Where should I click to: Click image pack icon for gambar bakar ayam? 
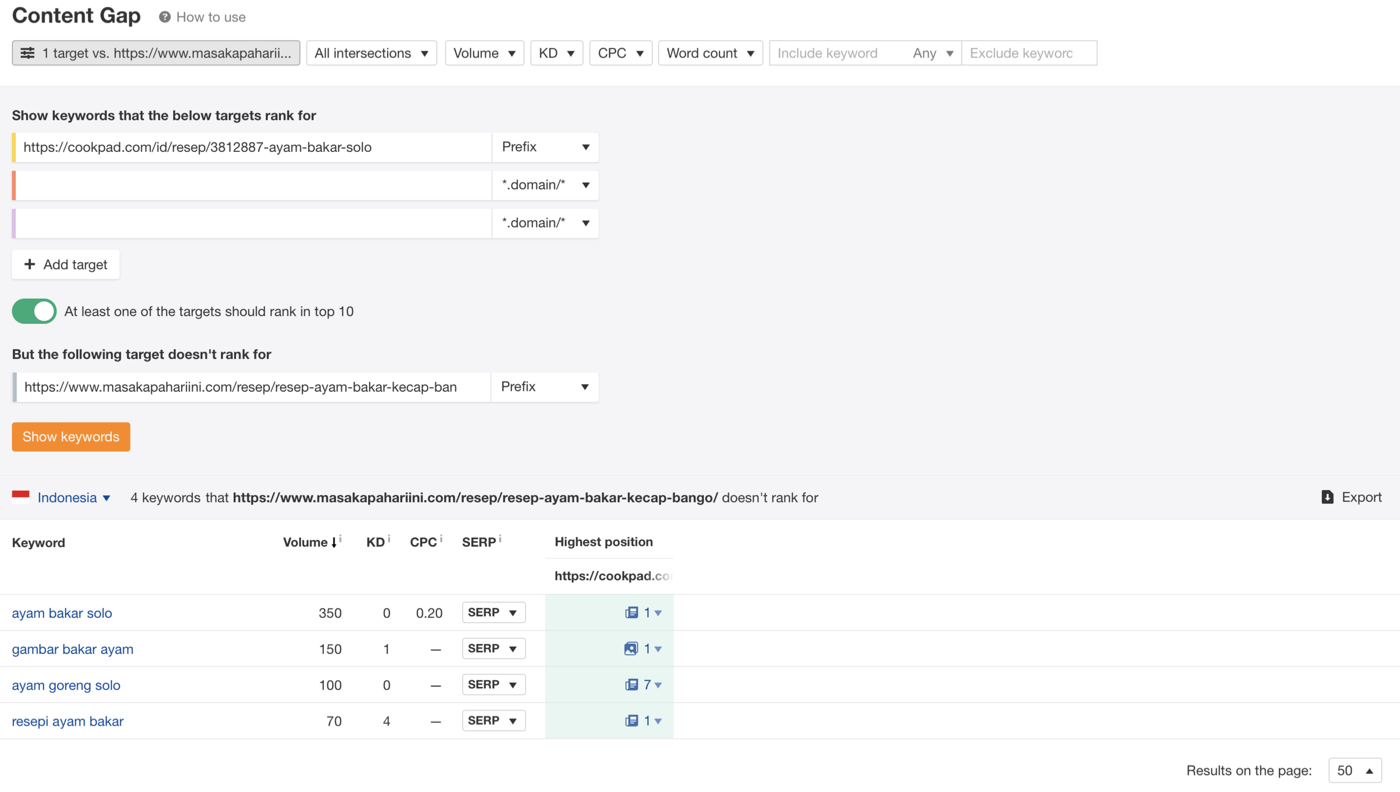point(631,649)
